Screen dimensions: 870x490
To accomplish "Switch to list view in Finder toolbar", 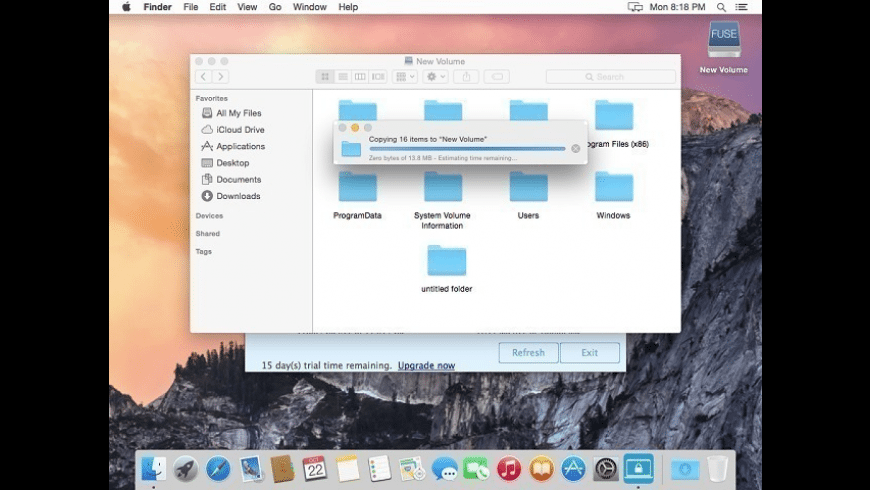I will [x=343, y=76].
